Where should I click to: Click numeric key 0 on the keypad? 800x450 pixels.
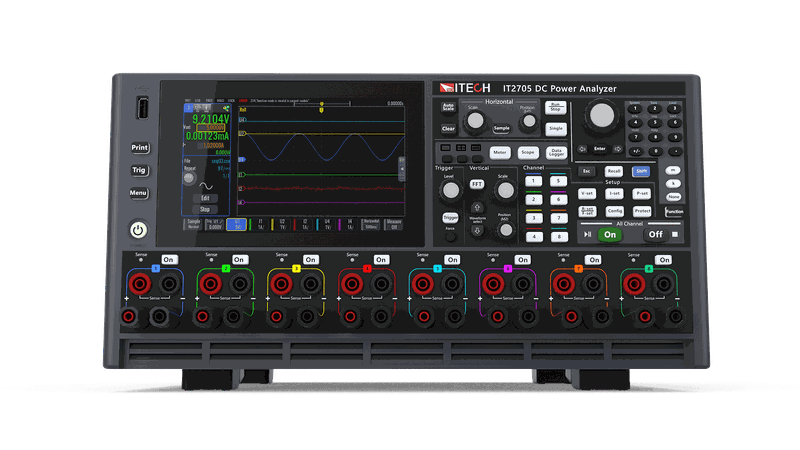(x=656, y=151)
